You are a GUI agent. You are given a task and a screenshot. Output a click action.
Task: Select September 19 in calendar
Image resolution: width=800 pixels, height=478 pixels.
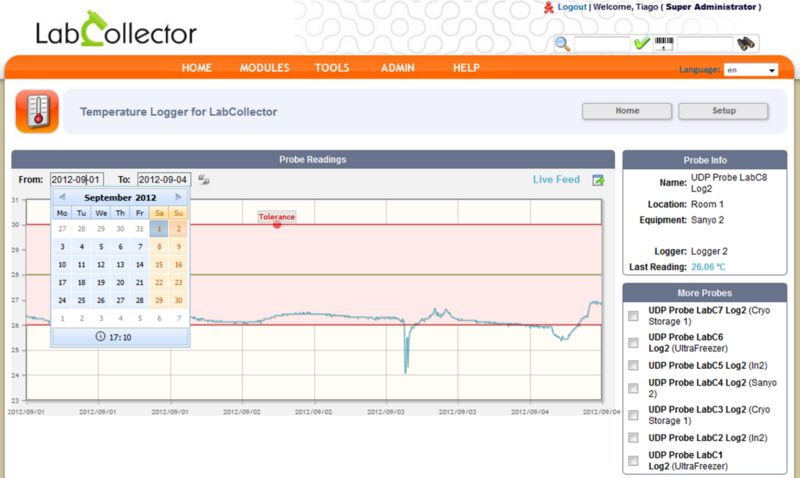pos(101,283)
